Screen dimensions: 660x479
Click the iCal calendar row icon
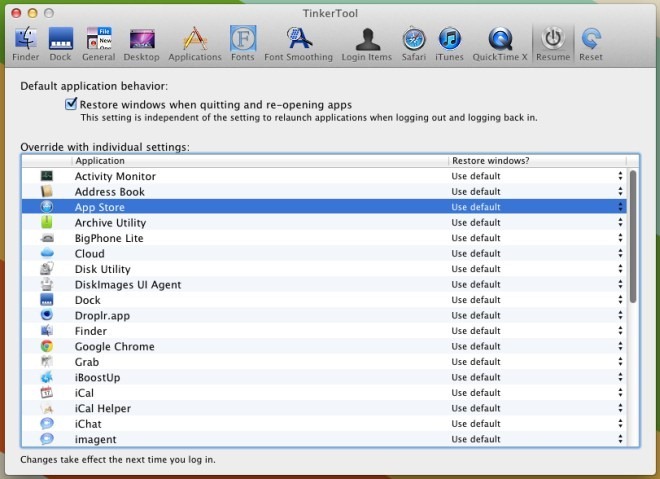(47, 393)
